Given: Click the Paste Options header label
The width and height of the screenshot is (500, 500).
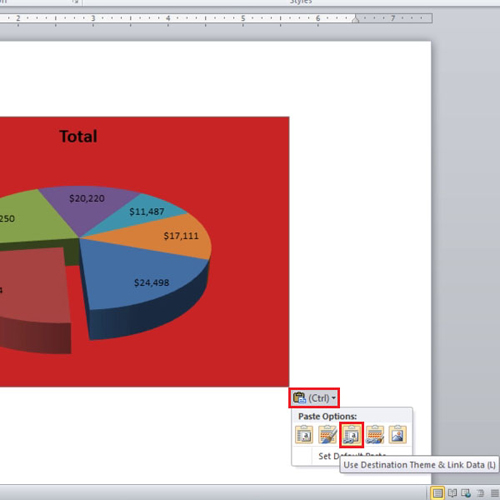Looking at the screenshot, I should (327, 416).
